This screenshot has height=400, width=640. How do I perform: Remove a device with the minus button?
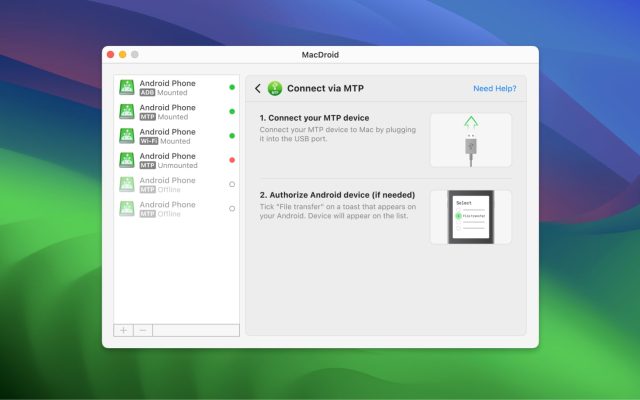click(143, 330)
